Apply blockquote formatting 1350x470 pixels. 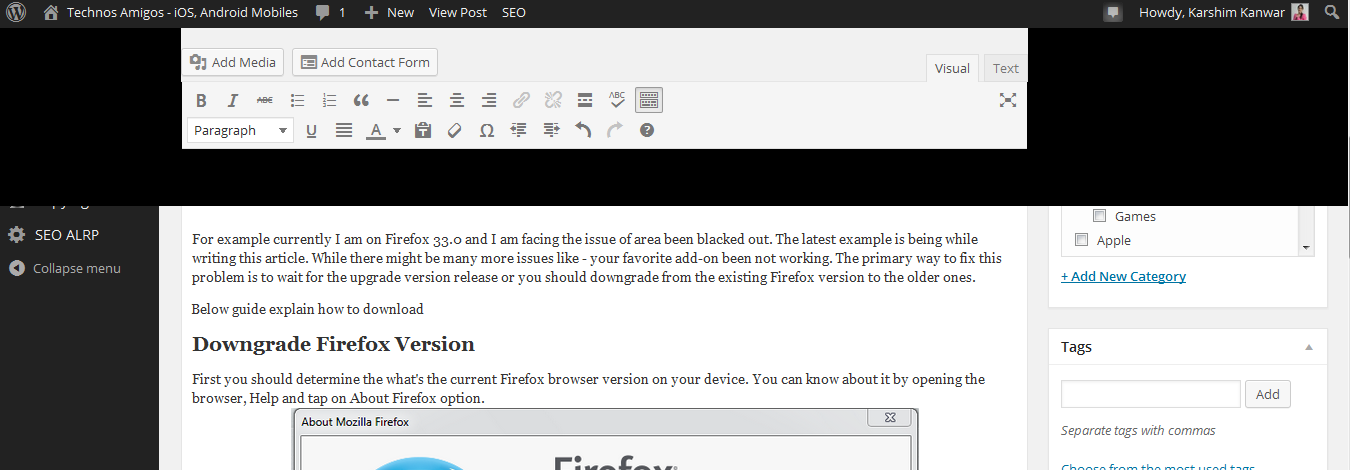361,100
